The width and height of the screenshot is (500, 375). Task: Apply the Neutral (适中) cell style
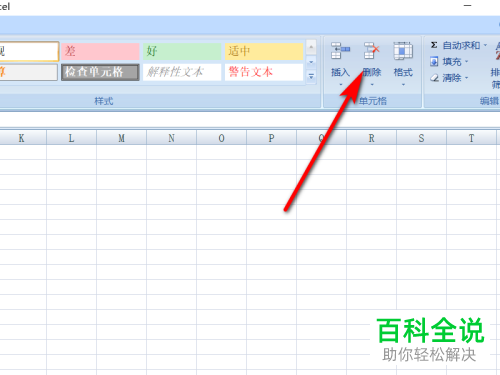tap(264, 51)
